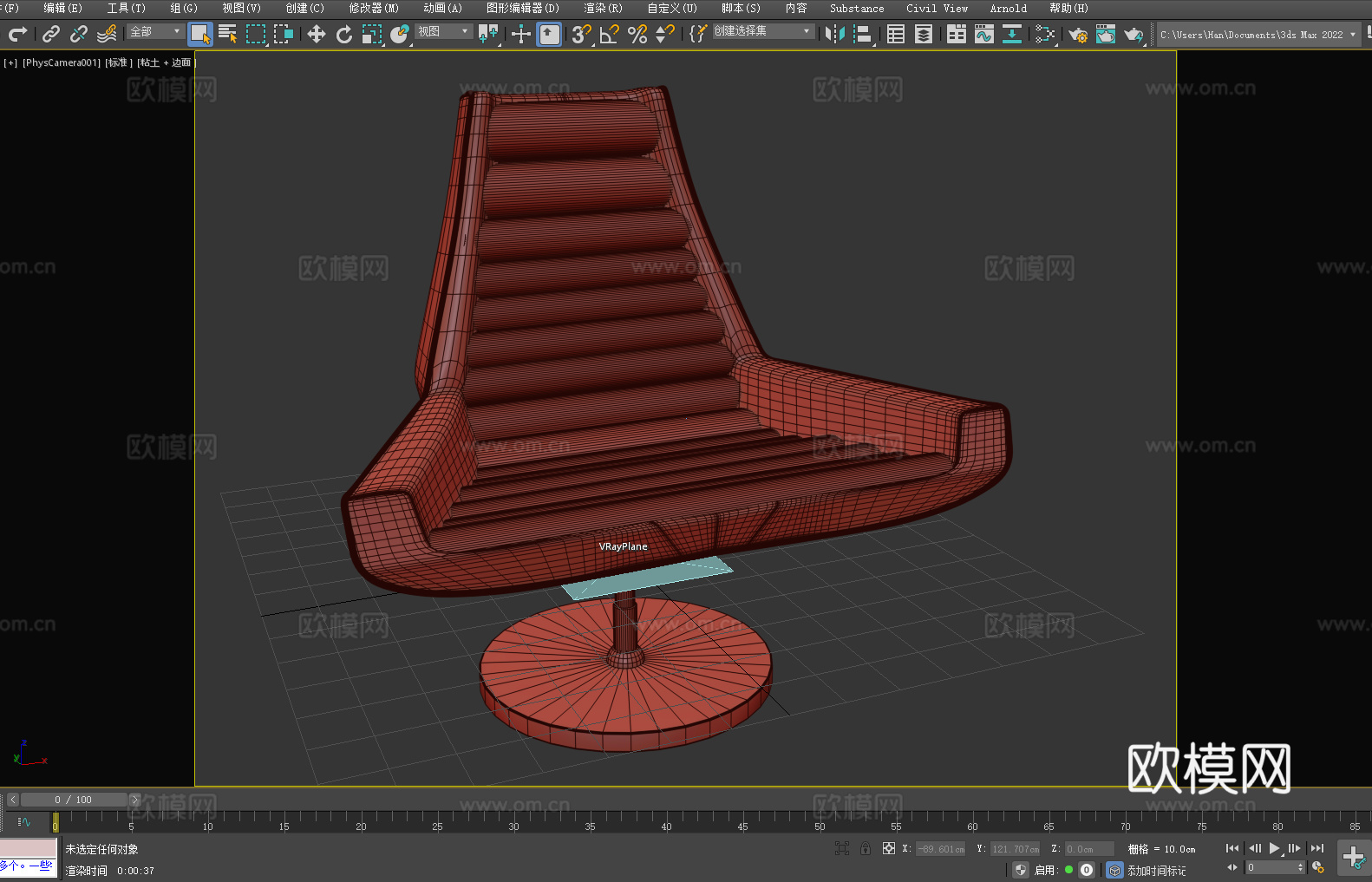This screenshot has width=1372, height=882.
Task: Click Edit Named Selection Sets icon
Action: click(698, 34)
